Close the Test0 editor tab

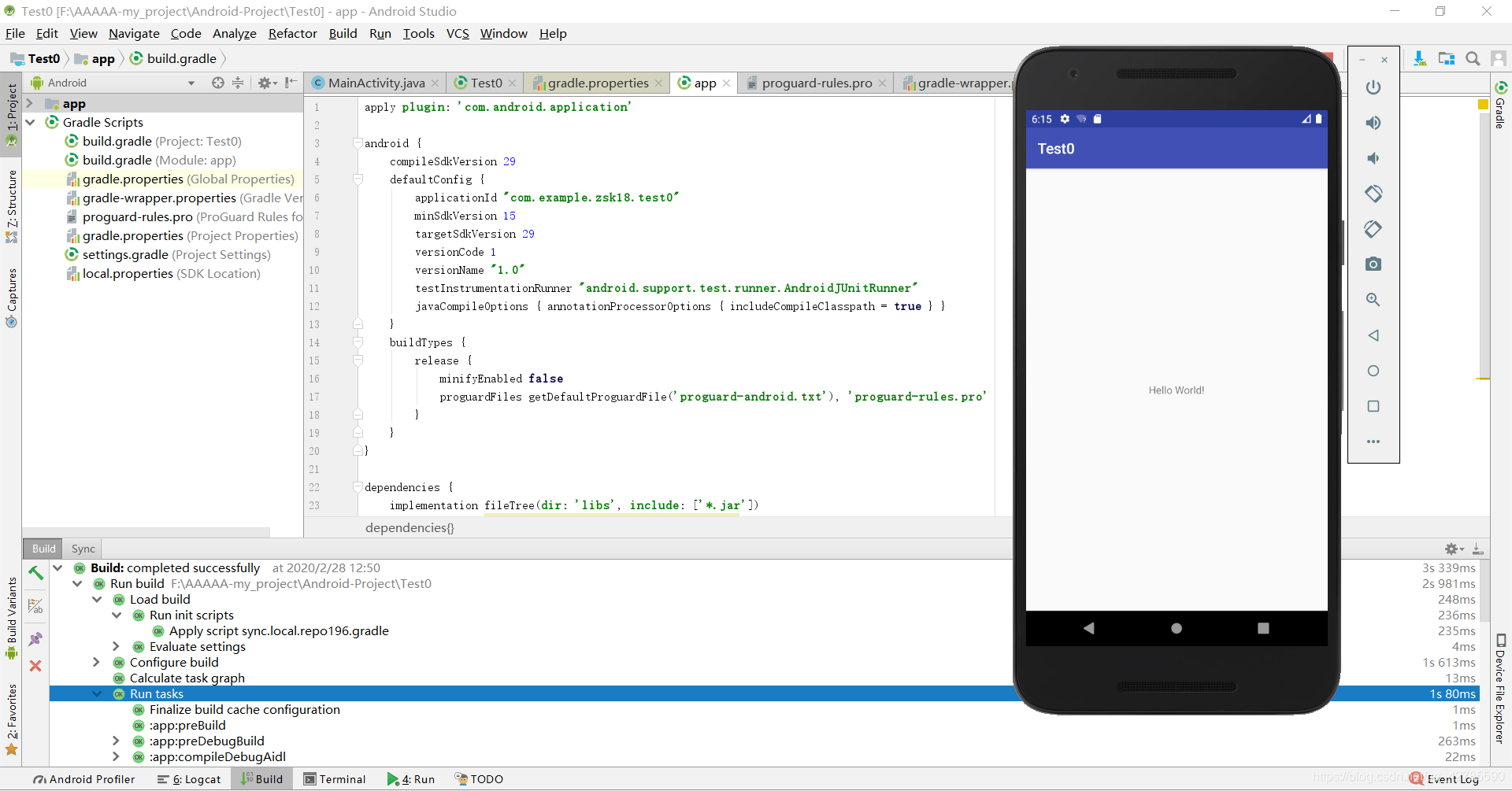(x=513, y=83)
